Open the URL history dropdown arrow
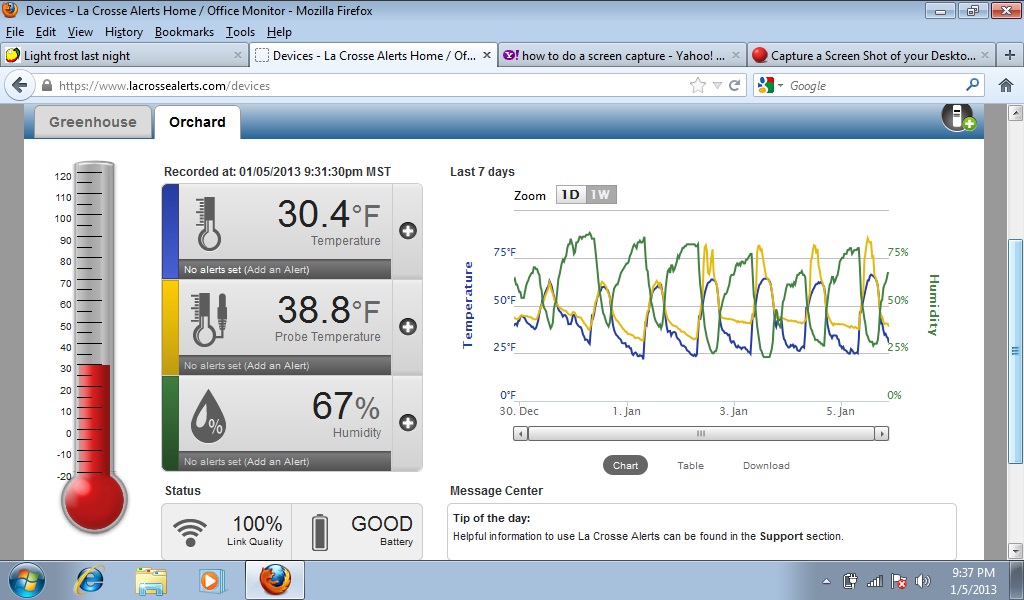1024x600 pixels. click(717, 86)
